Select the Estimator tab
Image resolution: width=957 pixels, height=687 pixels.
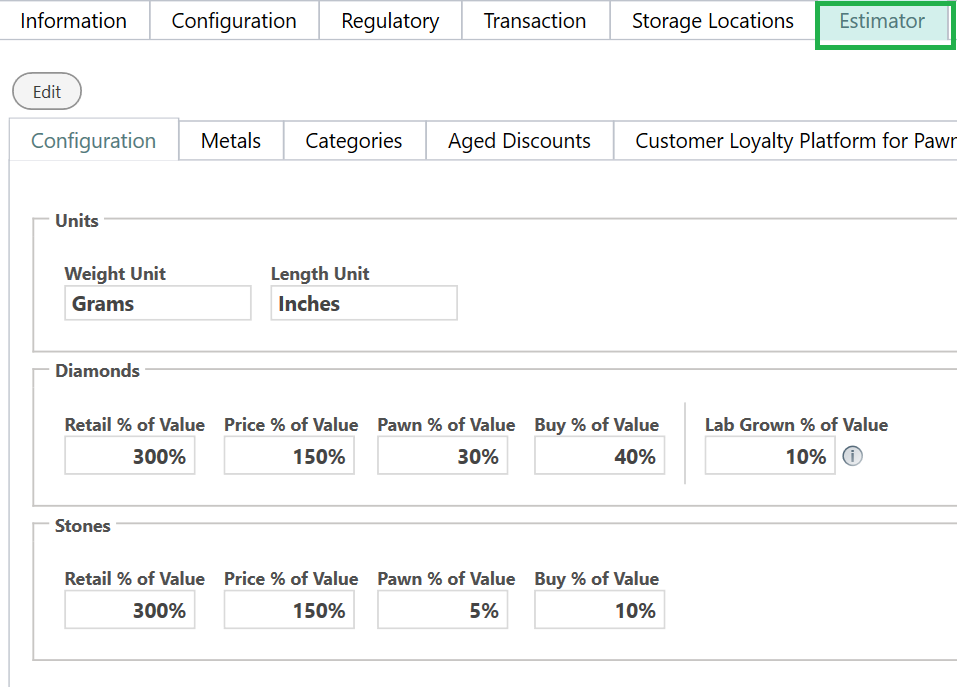[x=882, y=21]
